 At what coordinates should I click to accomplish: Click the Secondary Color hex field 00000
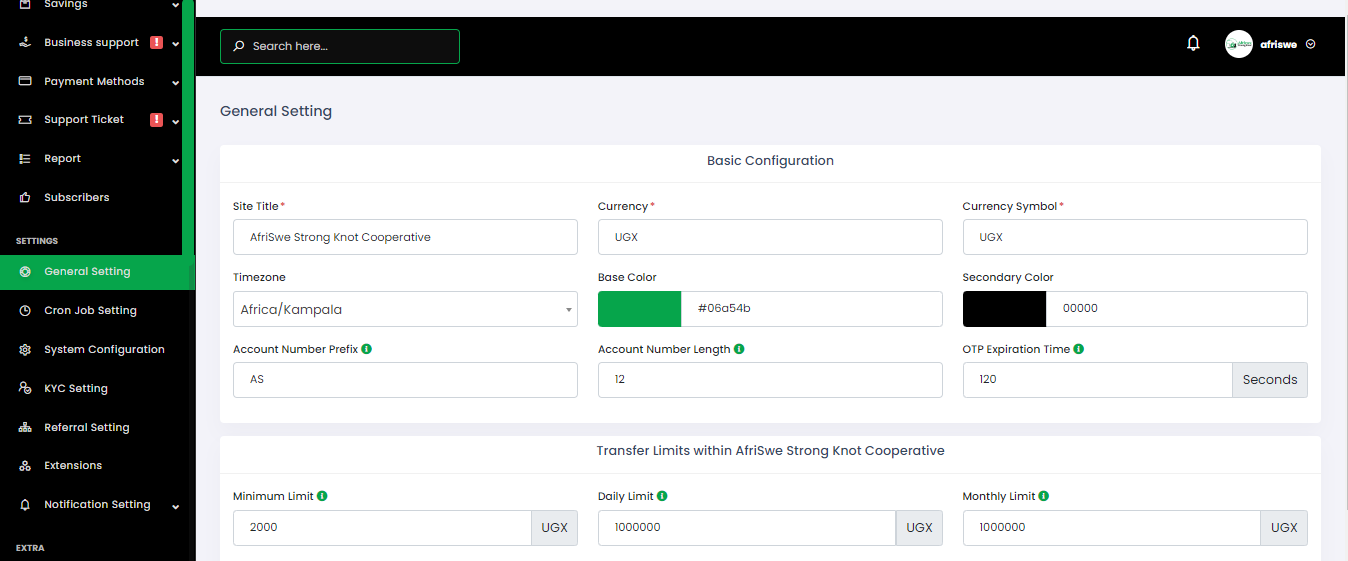(1176, 309)
